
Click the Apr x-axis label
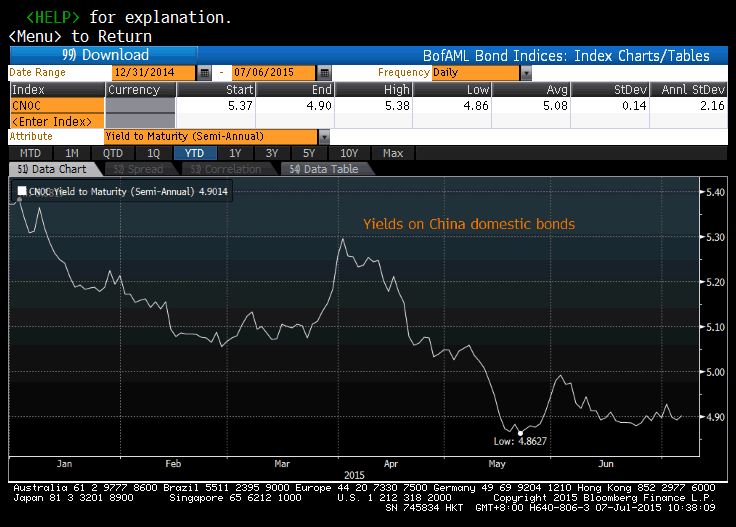[391, 464]
